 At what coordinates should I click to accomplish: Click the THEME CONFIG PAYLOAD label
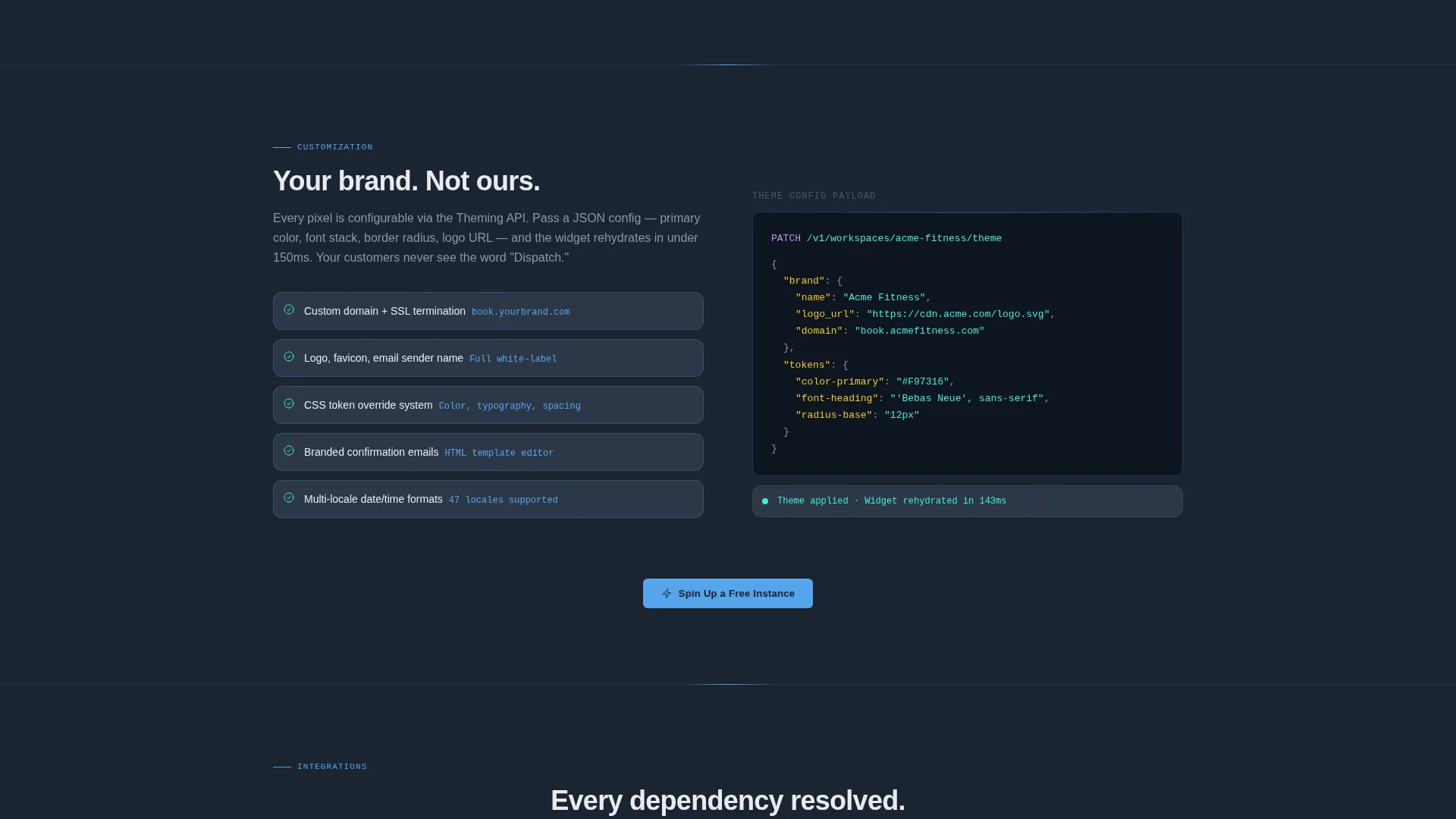coord(814,196)
